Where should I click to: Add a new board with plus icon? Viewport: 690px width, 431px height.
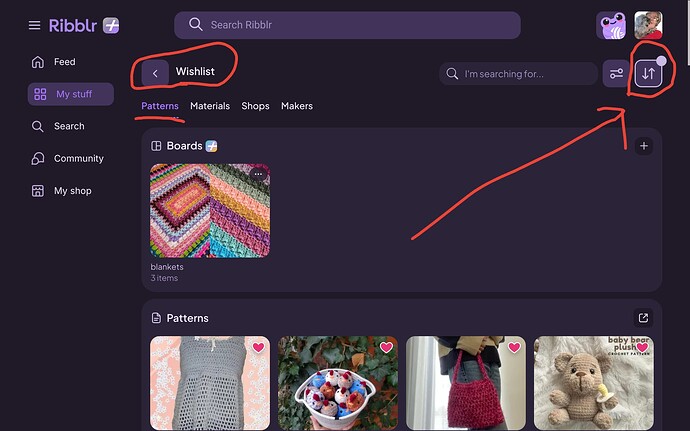643,146
